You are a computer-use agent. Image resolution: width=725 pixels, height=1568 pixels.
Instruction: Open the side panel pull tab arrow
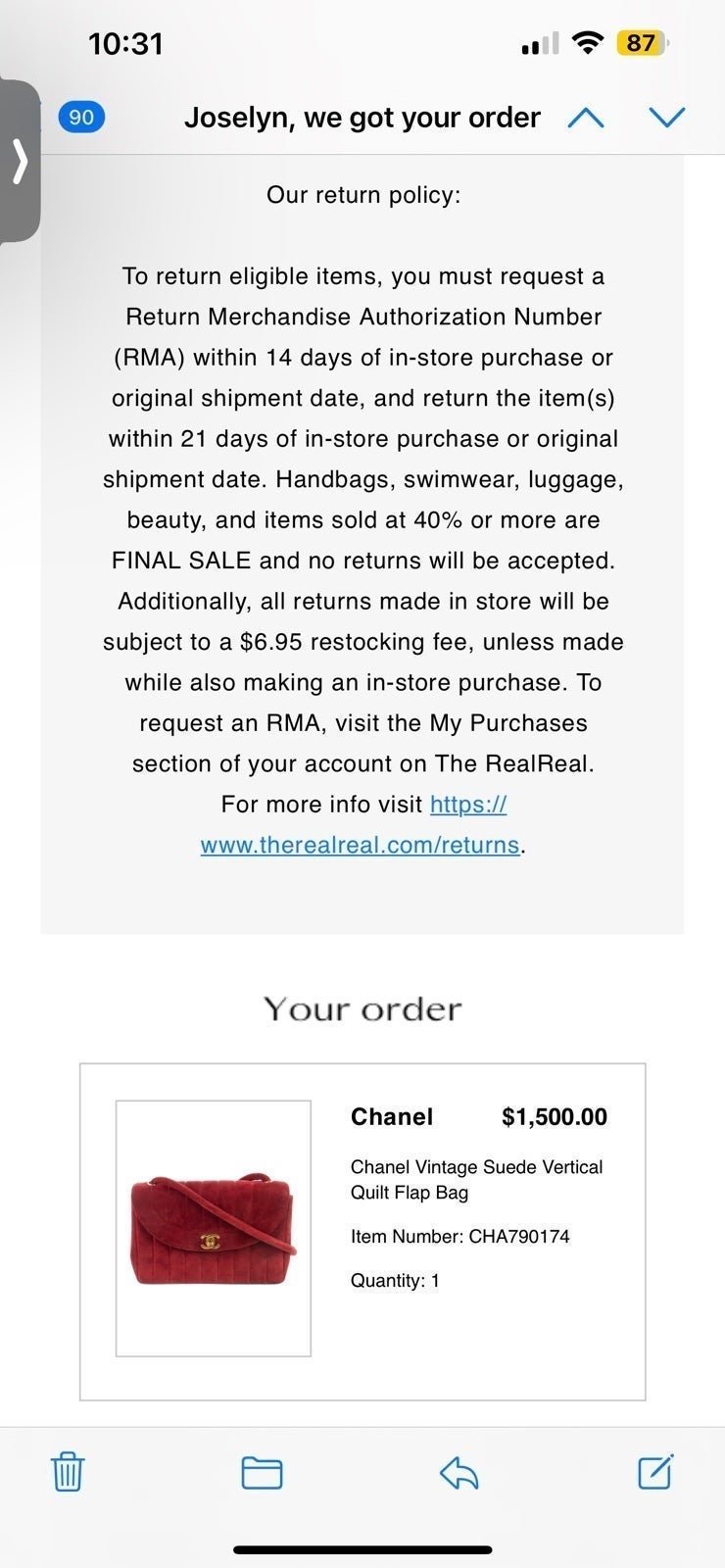pos(20,161)
